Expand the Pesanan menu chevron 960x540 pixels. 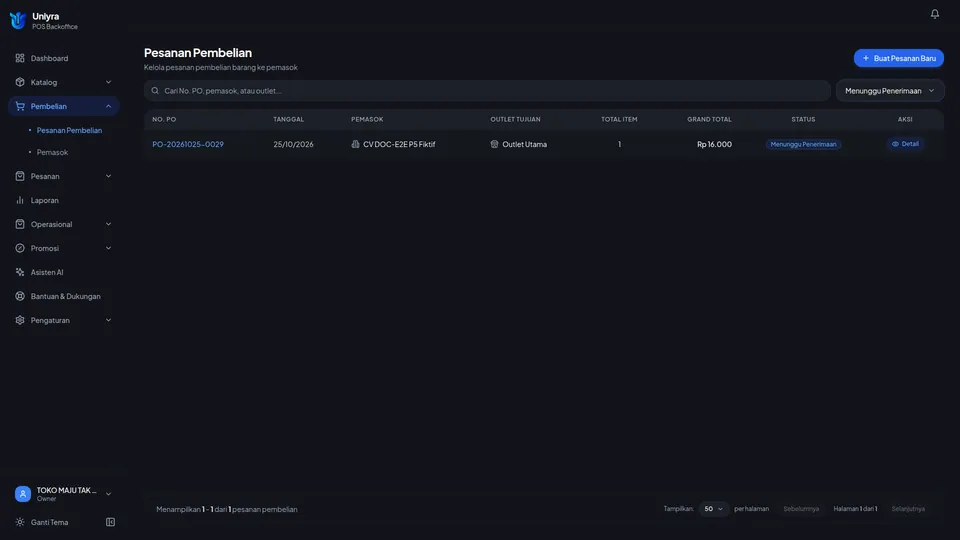(x=108, y=176)
